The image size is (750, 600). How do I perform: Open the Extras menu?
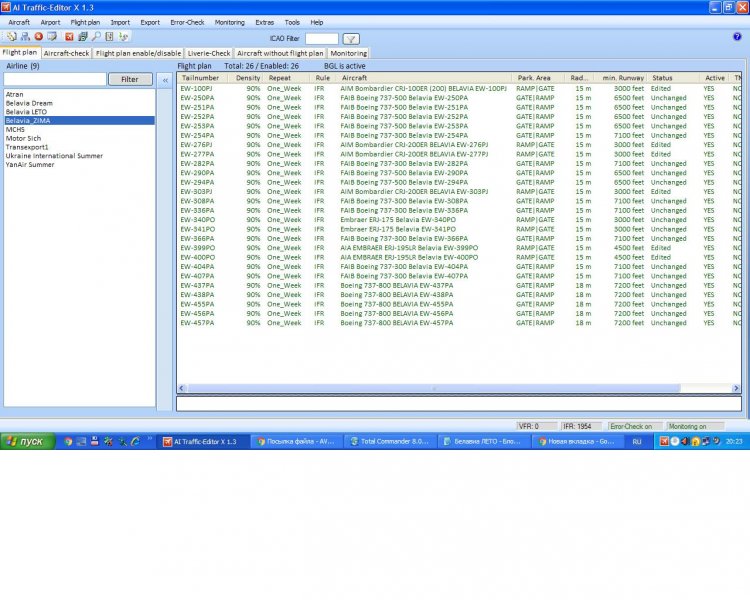point(265,22)
